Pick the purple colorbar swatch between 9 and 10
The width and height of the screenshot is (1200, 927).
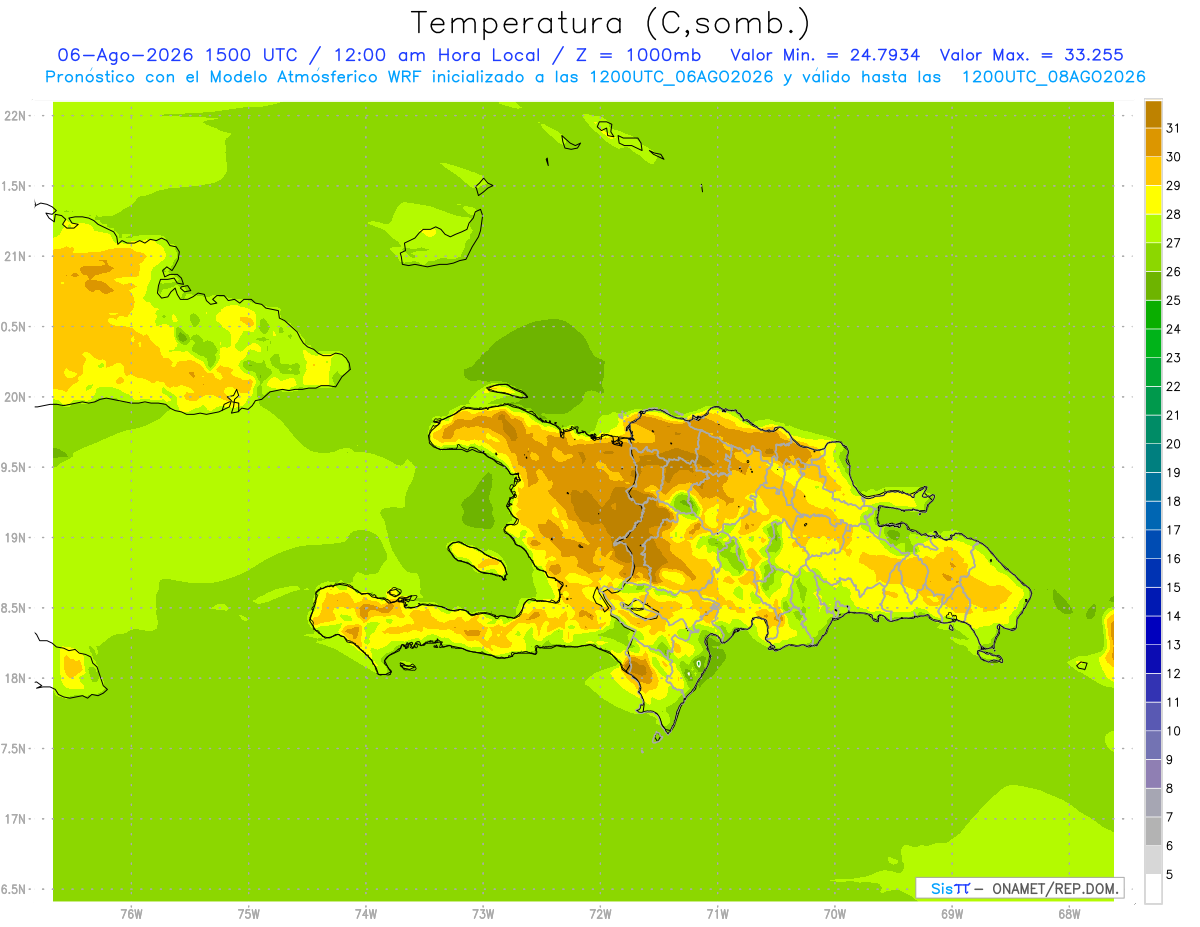(1153, 745)
